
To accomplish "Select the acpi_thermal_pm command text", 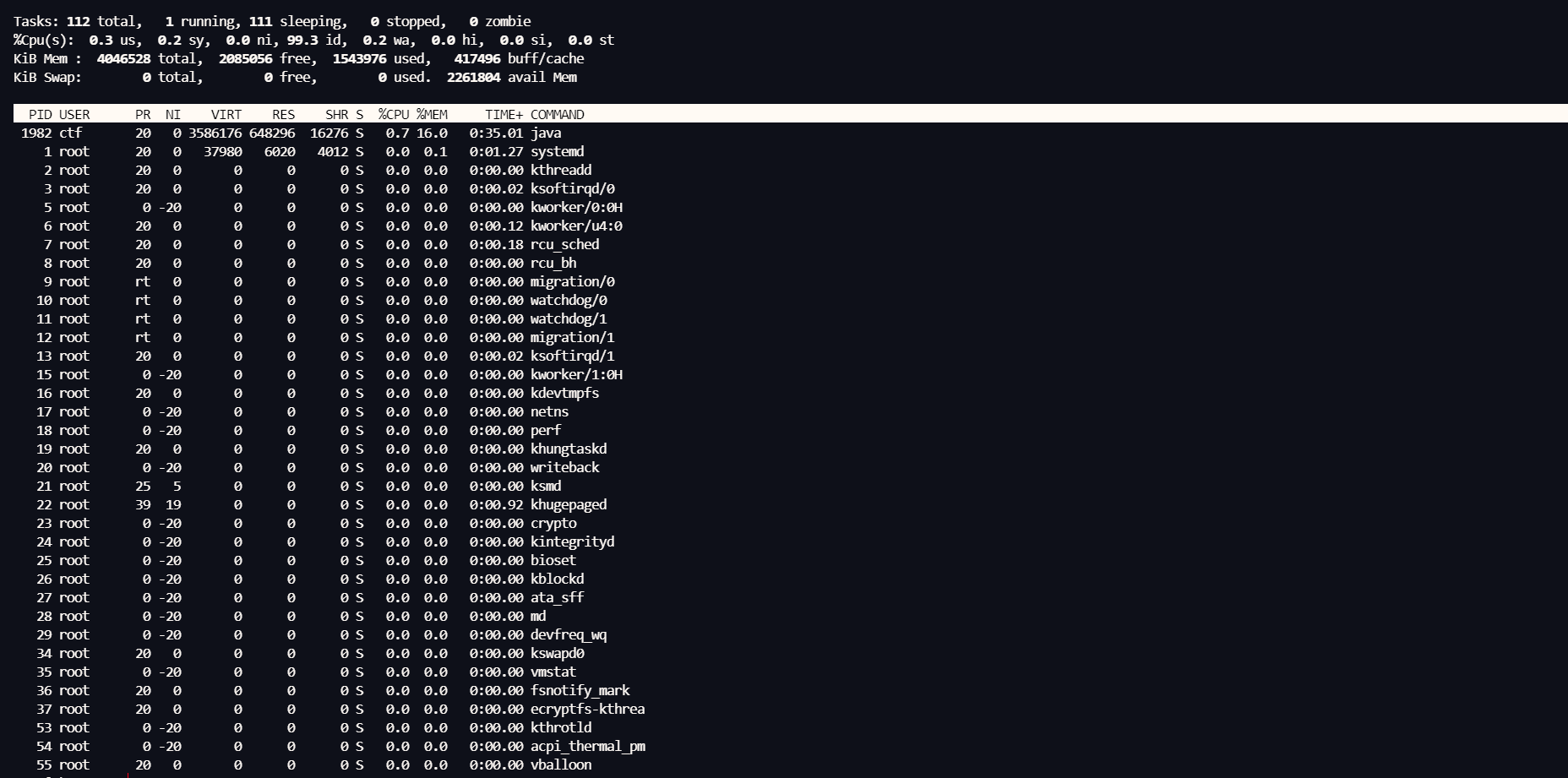I will (x=587, y=746).
